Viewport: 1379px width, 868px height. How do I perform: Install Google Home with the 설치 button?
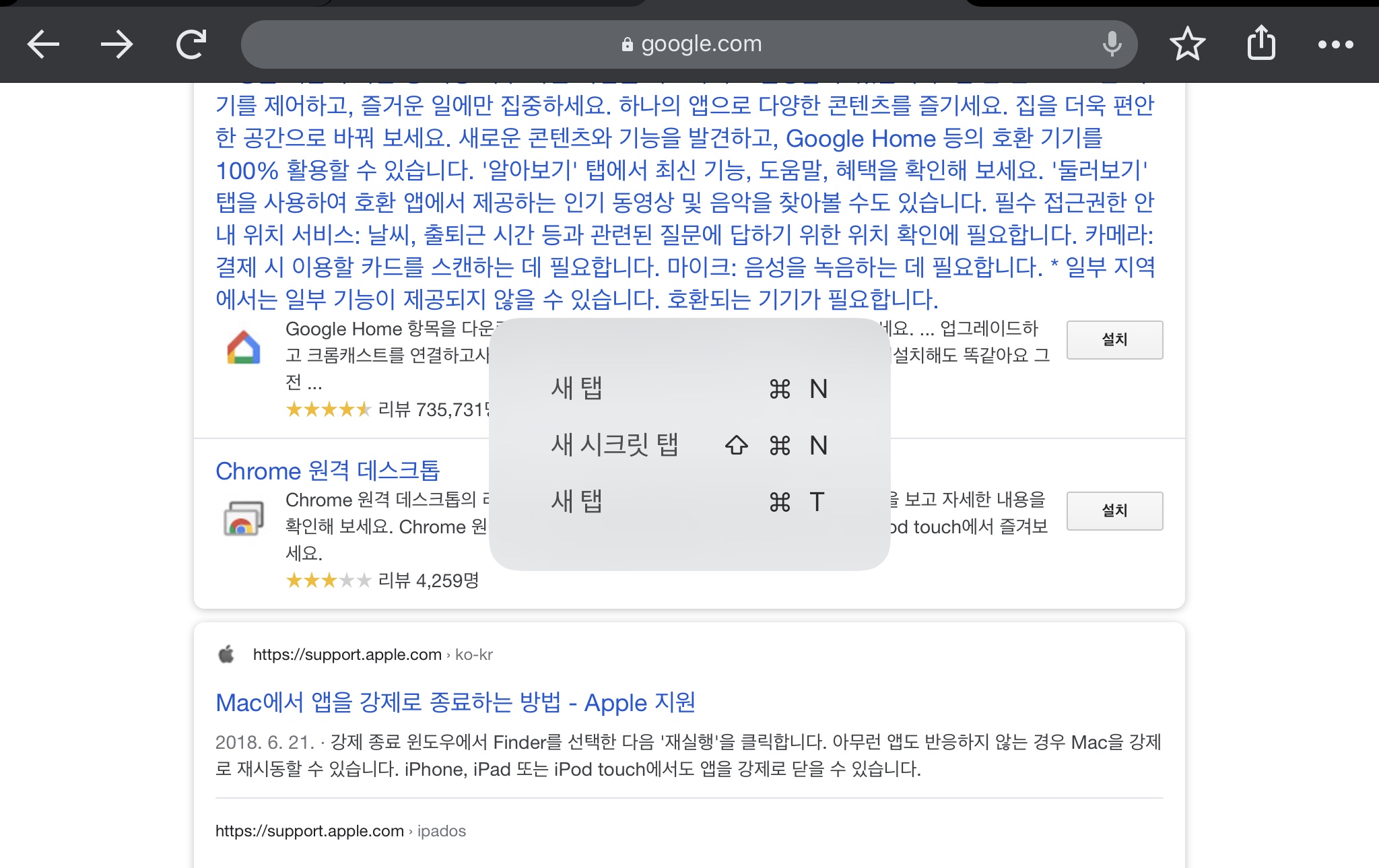pyautogui.click(x=1115, y=339)
